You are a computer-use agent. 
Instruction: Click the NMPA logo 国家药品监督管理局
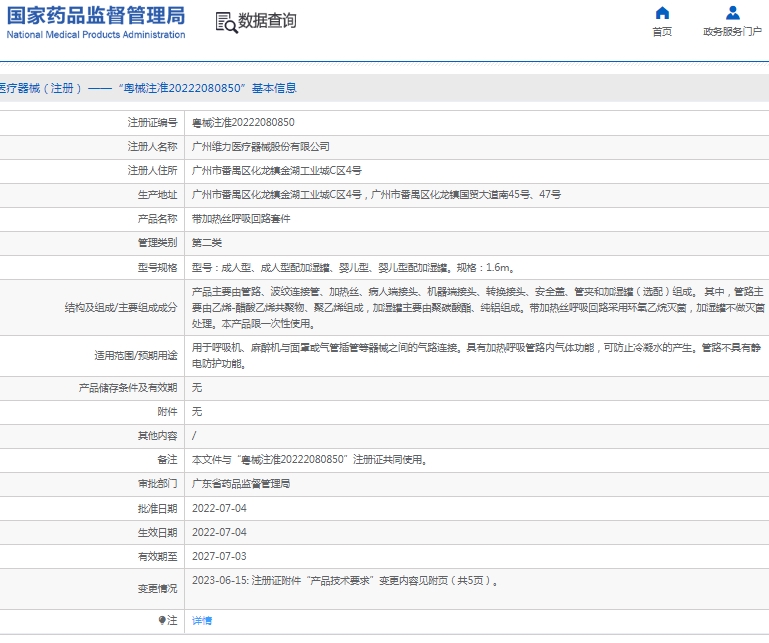click(x=96, y=16)
